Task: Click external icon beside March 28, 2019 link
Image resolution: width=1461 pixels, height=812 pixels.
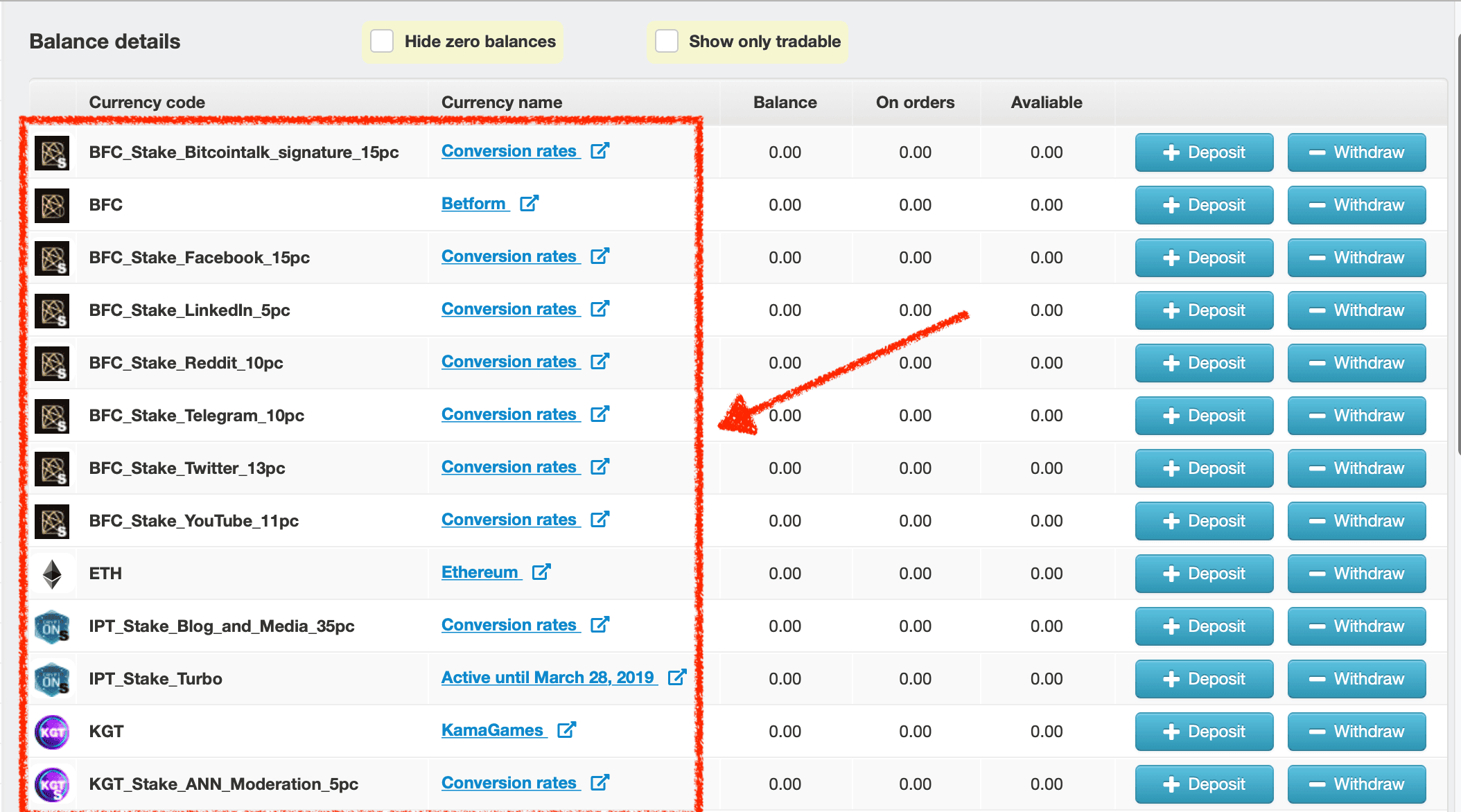Action: tap(677, 678)
